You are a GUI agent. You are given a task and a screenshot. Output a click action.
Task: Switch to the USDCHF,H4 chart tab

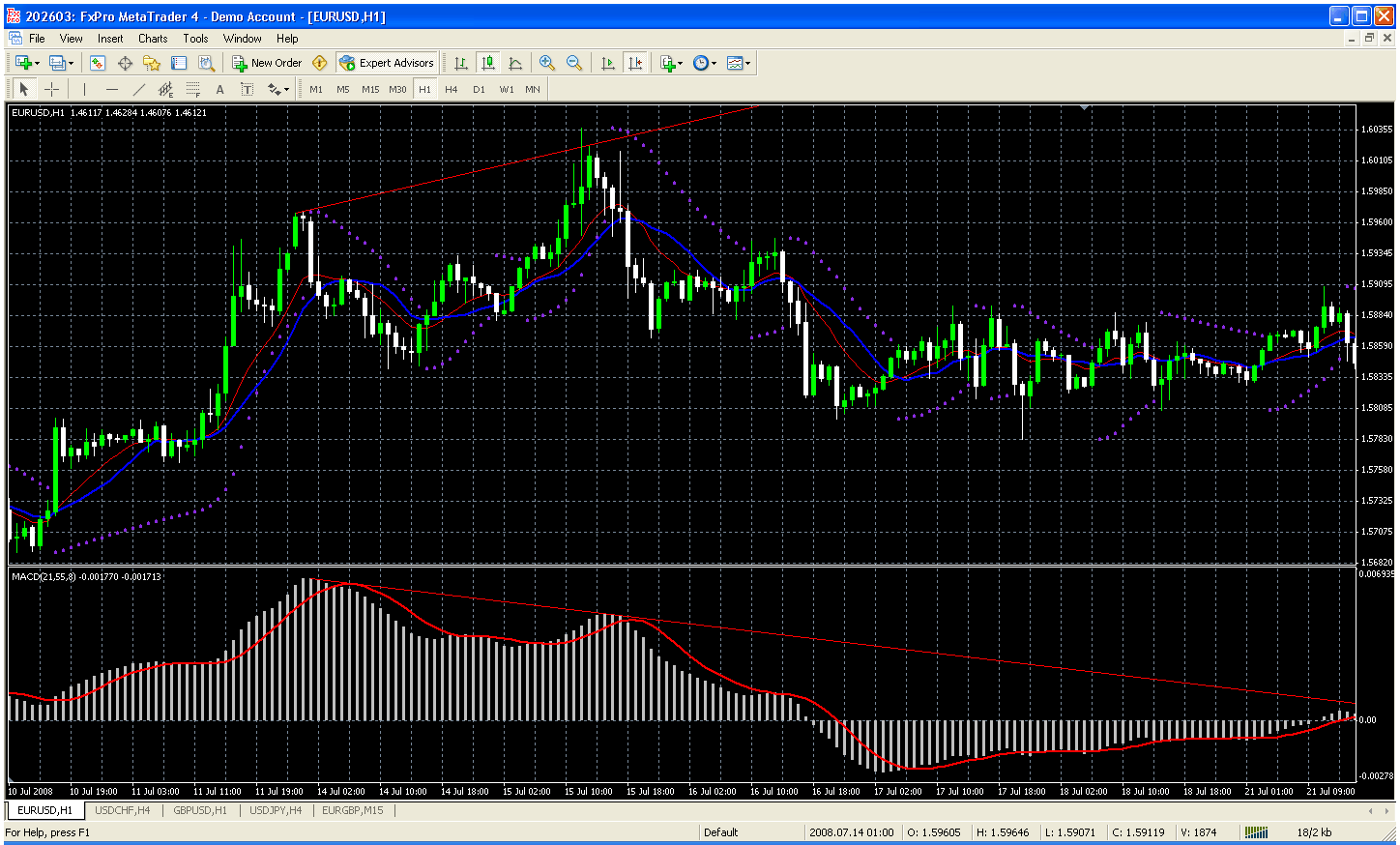pos(123,810)
